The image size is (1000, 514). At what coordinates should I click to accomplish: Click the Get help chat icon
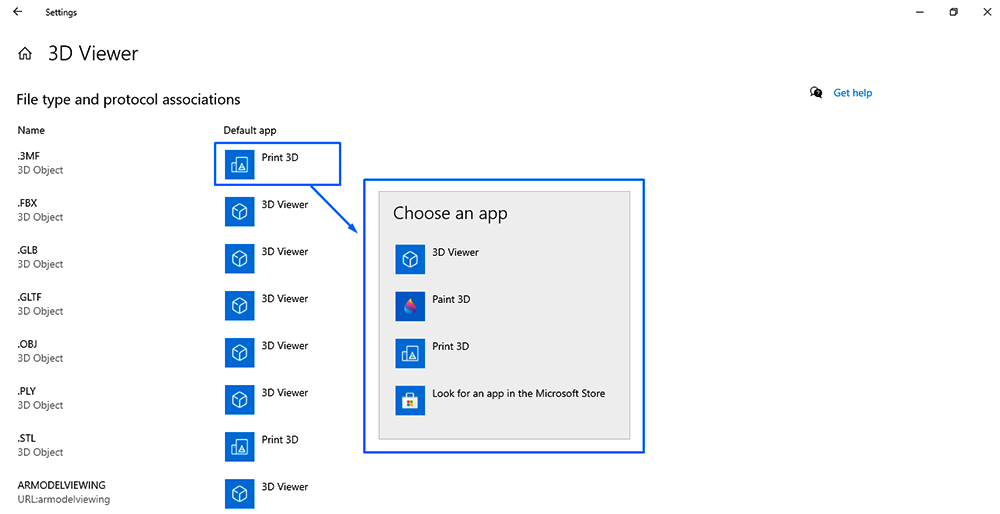(816, 93)
